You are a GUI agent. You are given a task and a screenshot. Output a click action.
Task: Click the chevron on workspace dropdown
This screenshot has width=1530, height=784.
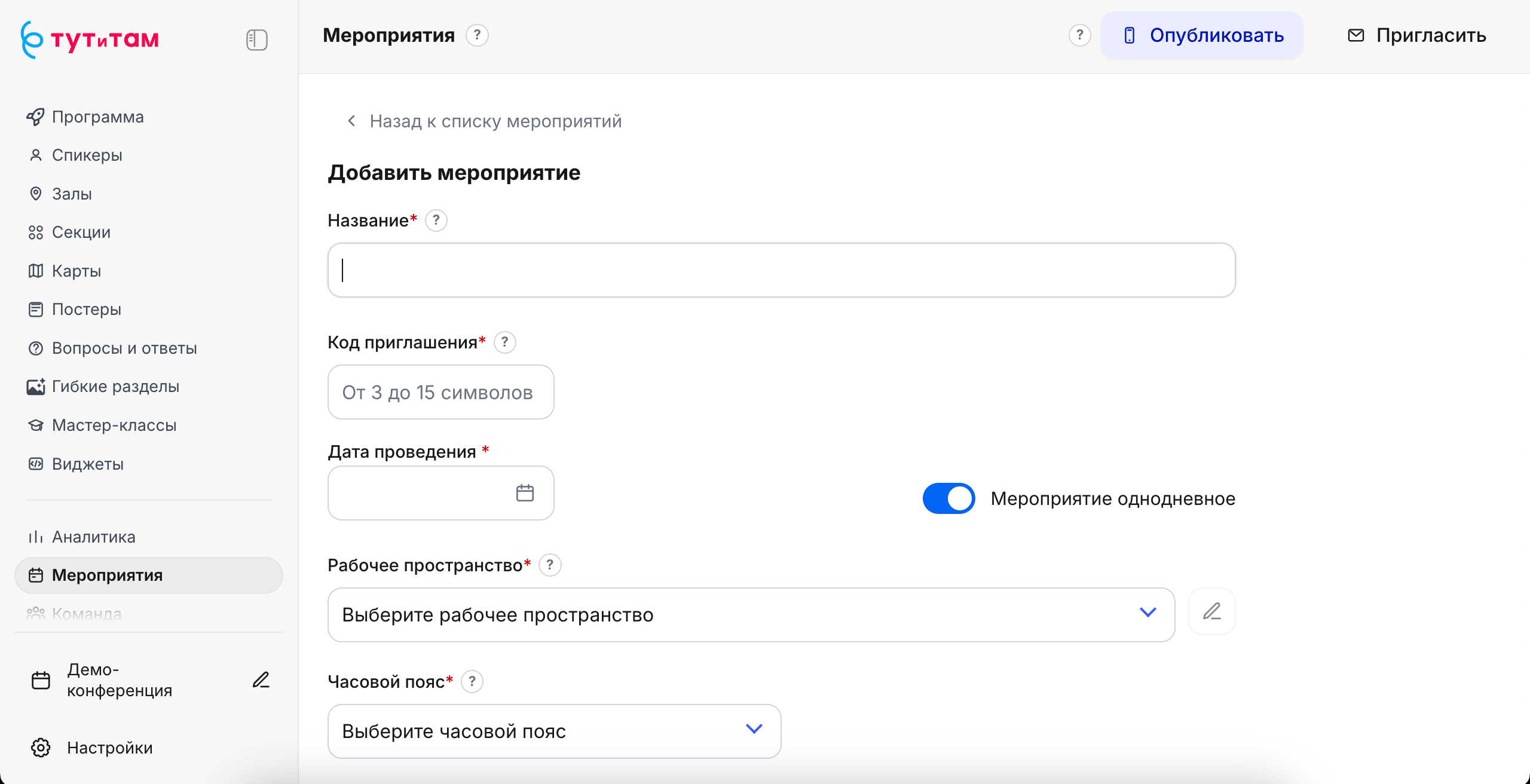(1148, 612)
